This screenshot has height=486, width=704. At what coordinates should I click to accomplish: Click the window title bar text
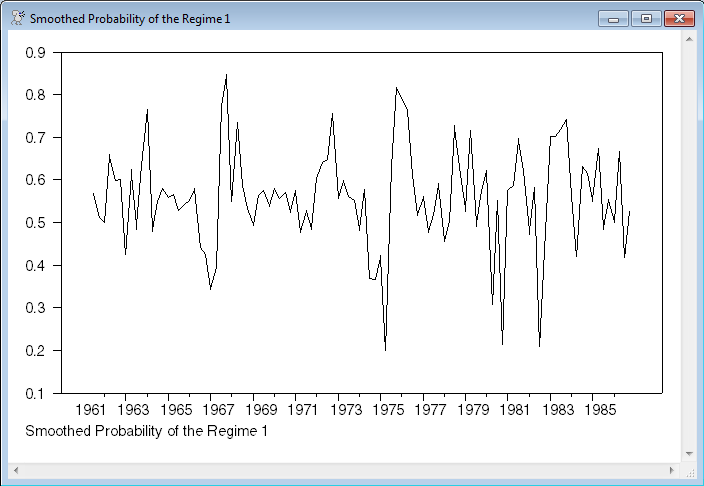tap(130, 19)
